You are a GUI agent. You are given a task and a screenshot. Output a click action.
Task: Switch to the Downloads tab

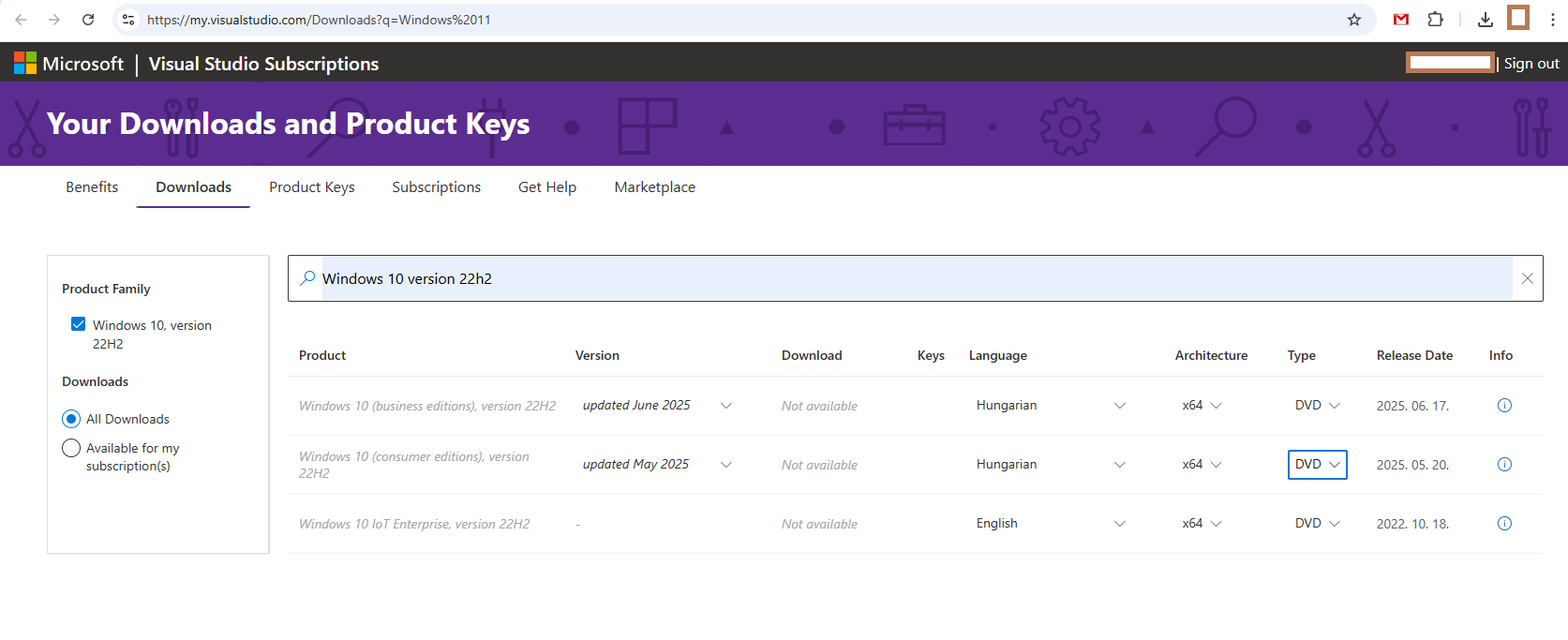[193, 187]
